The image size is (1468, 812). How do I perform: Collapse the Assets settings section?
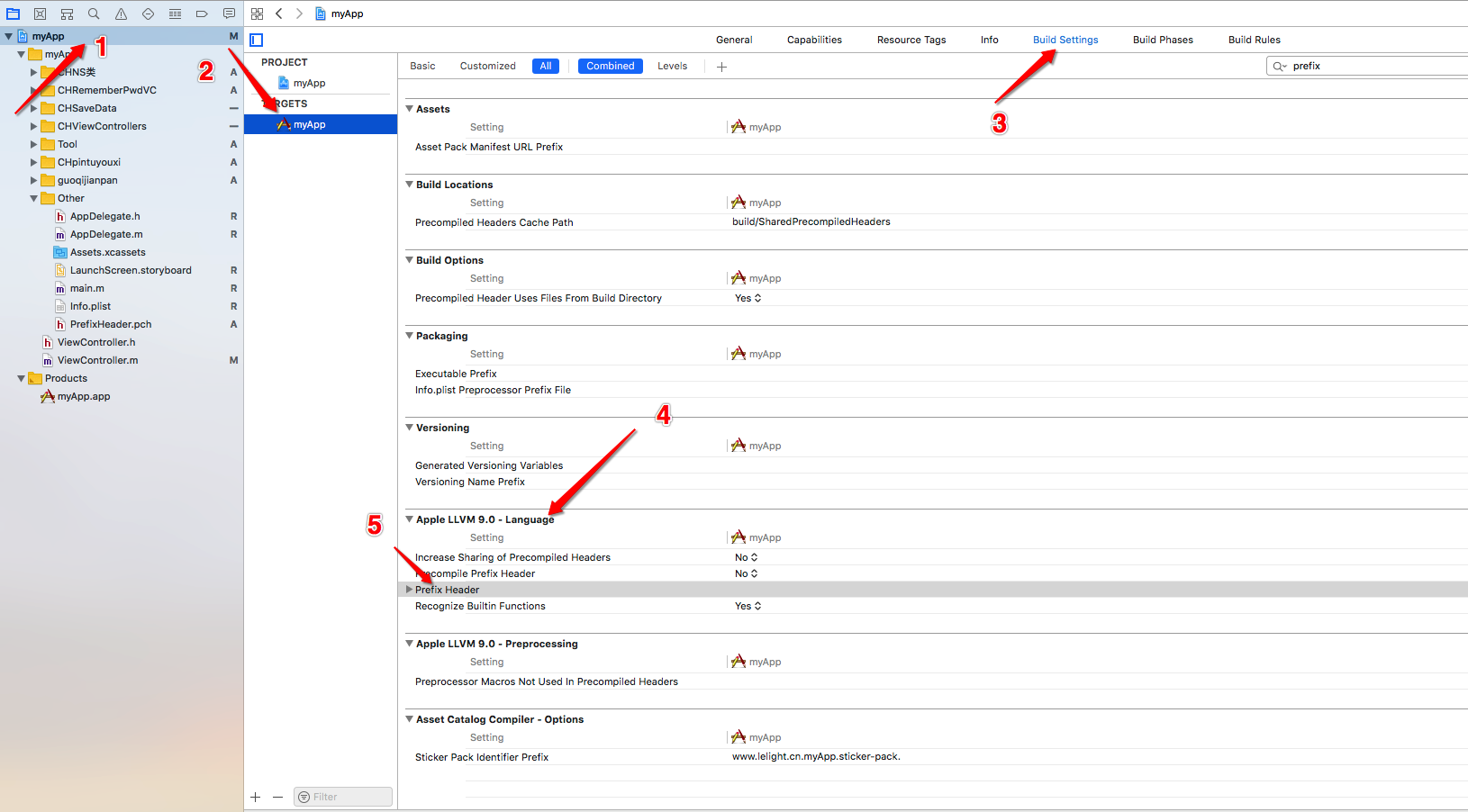tap(409, 109)
